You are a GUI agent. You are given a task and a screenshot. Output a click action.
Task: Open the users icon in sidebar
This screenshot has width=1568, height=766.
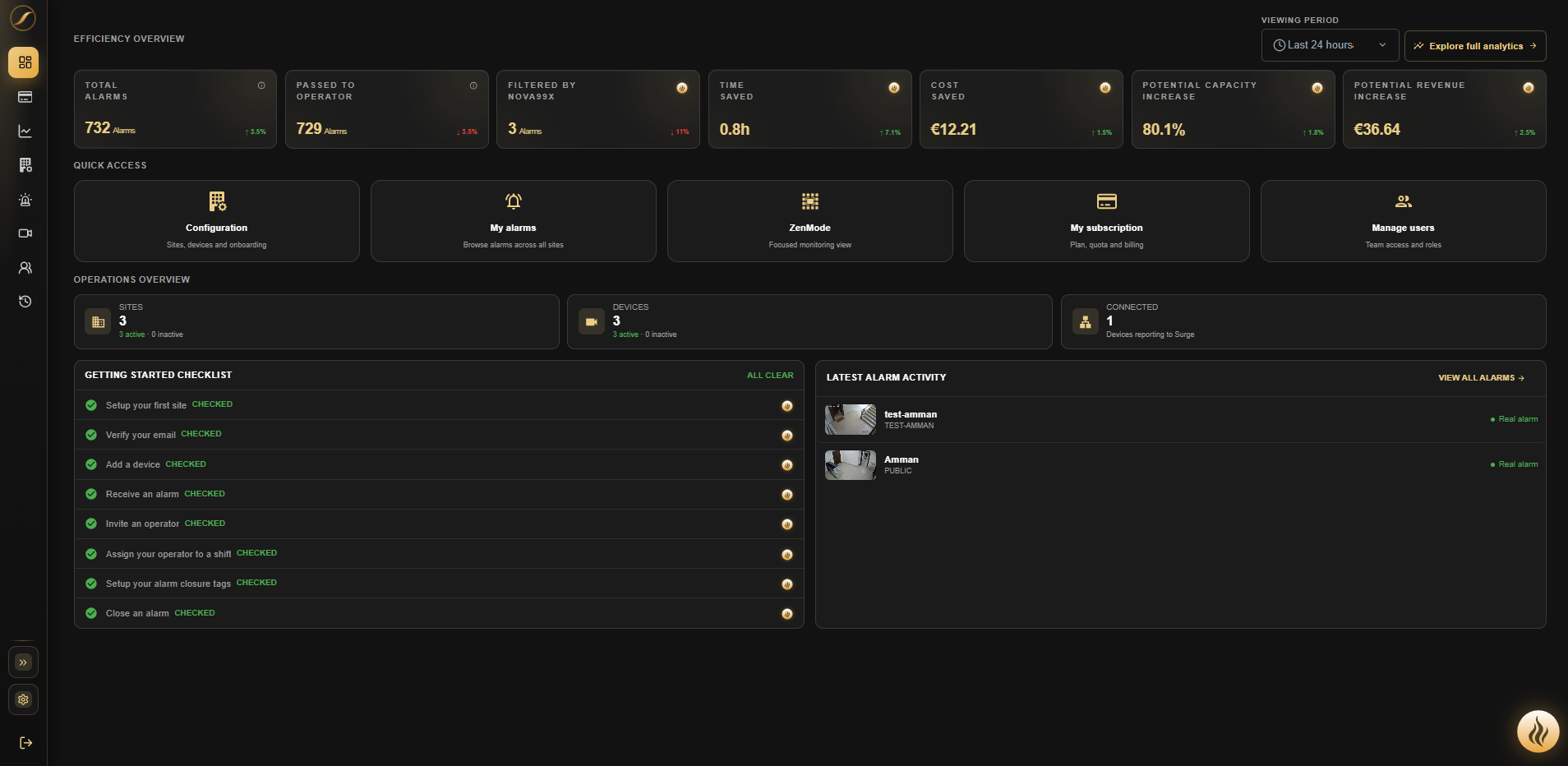(25, 268)
